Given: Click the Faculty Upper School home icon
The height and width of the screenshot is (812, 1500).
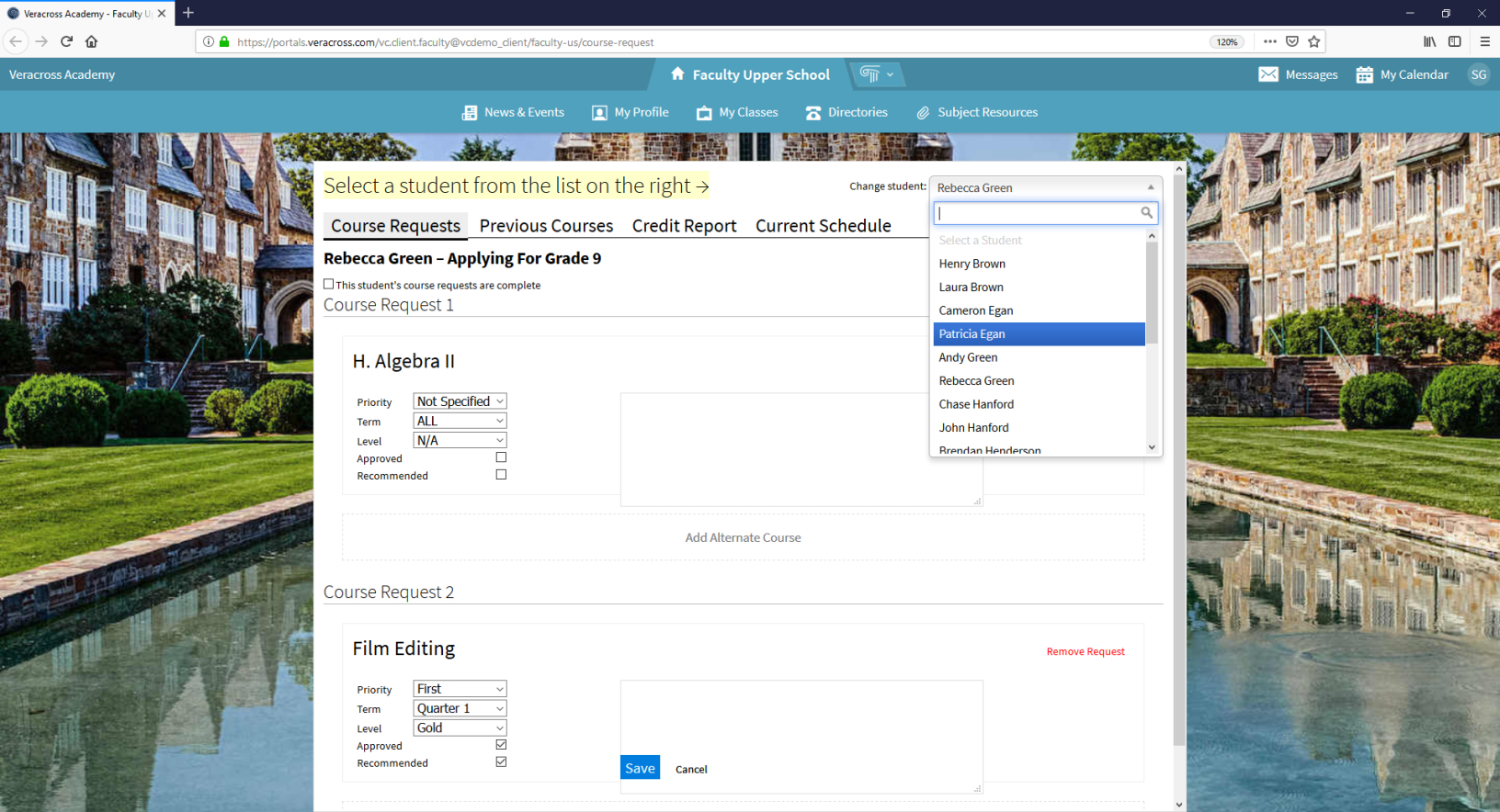Looking at the screenshot, I should (677, 74).
